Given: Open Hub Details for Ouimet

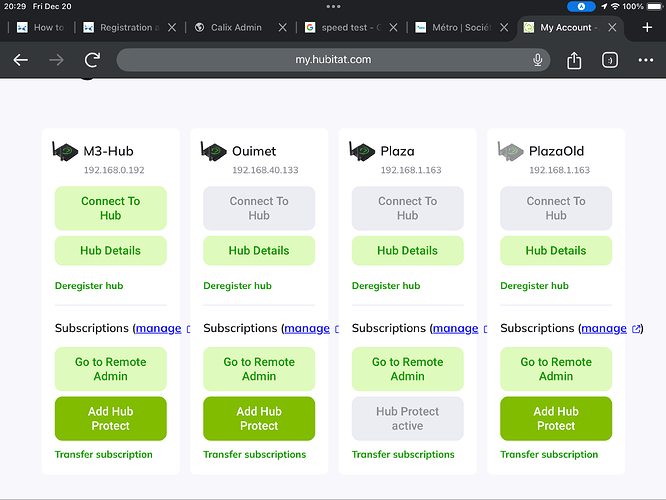Looking at the screenshot, I should point(259,251).
